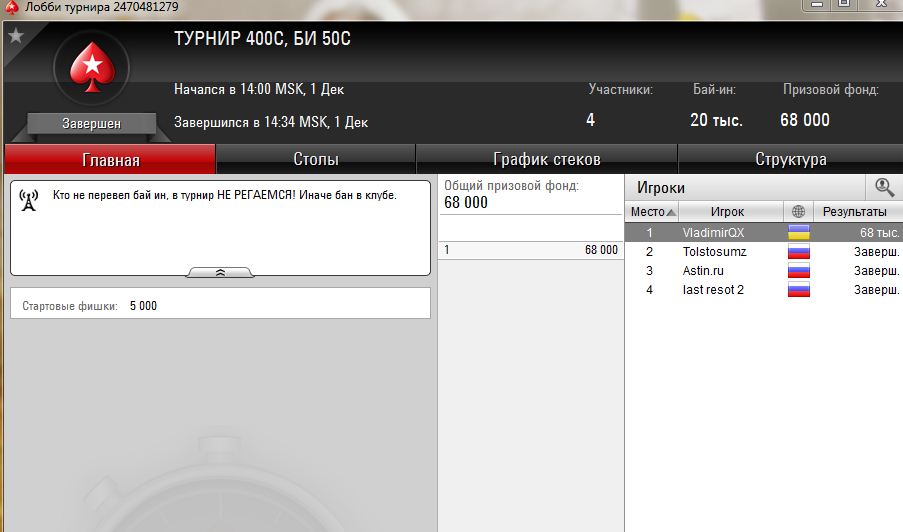Click the first place prize row 68 000
The height and width of the screenshot is (532, 903).
tap(531, 250)
